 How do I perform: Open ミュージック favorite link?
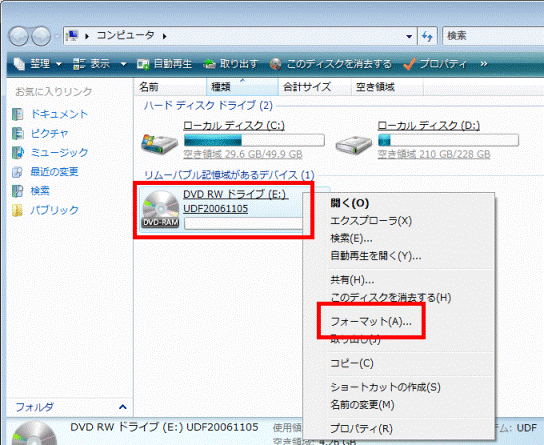(59, 153)
